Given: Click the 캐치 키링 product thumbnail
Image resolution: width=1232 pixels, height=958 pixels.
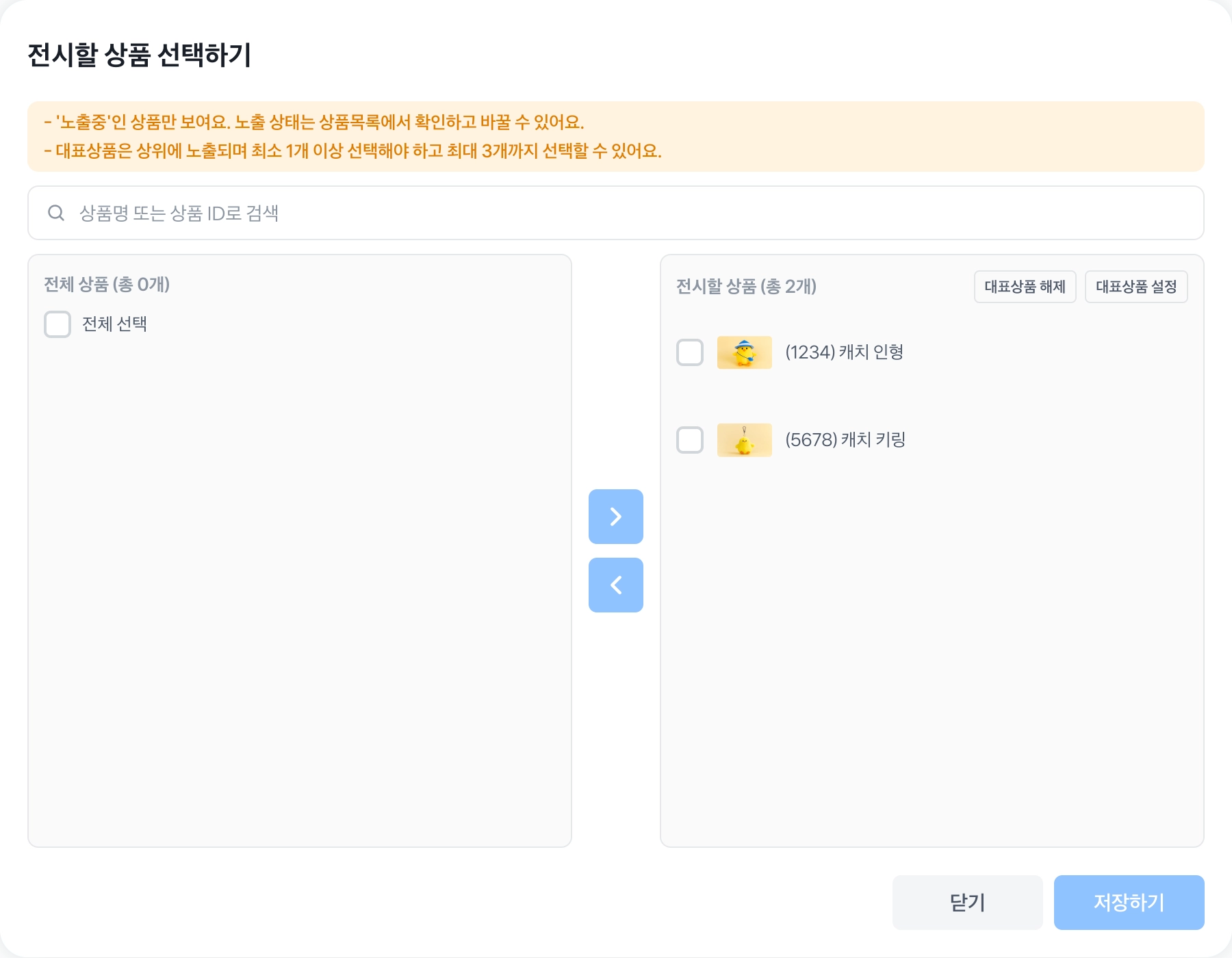Looking at the screenshot, I should (744, 440).
